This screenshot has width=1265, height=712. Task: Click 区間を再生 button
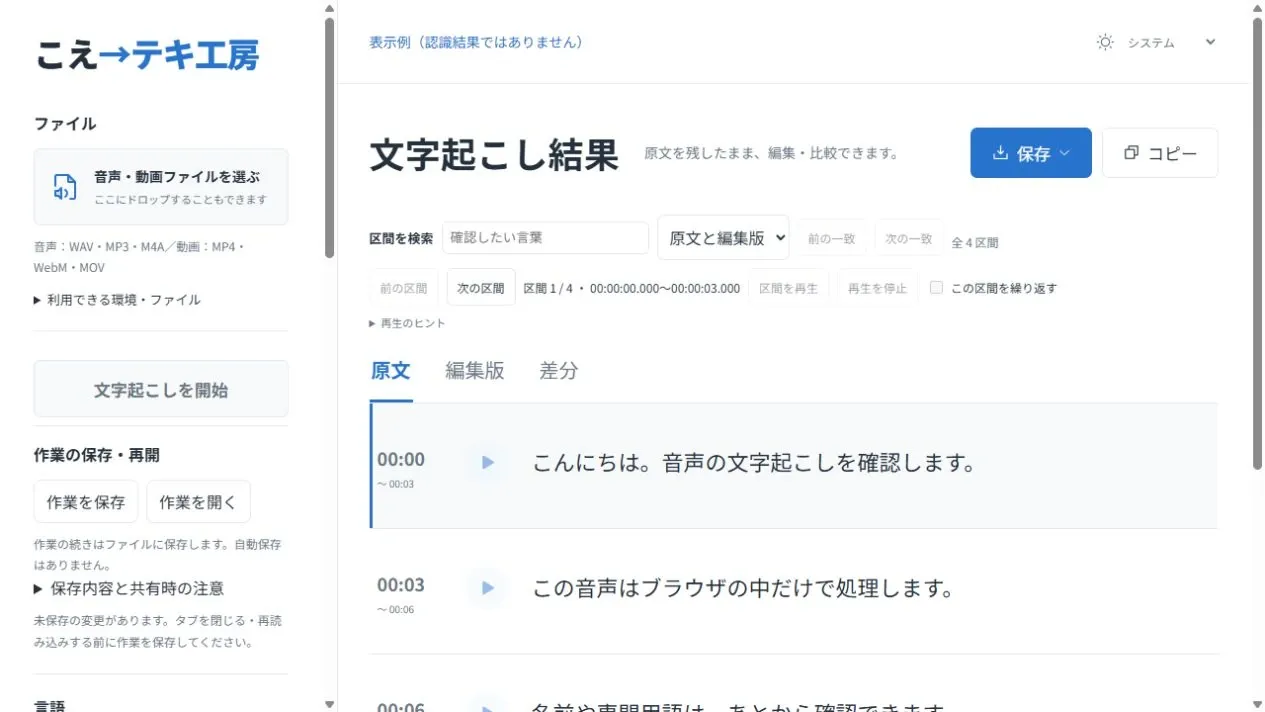788,287
